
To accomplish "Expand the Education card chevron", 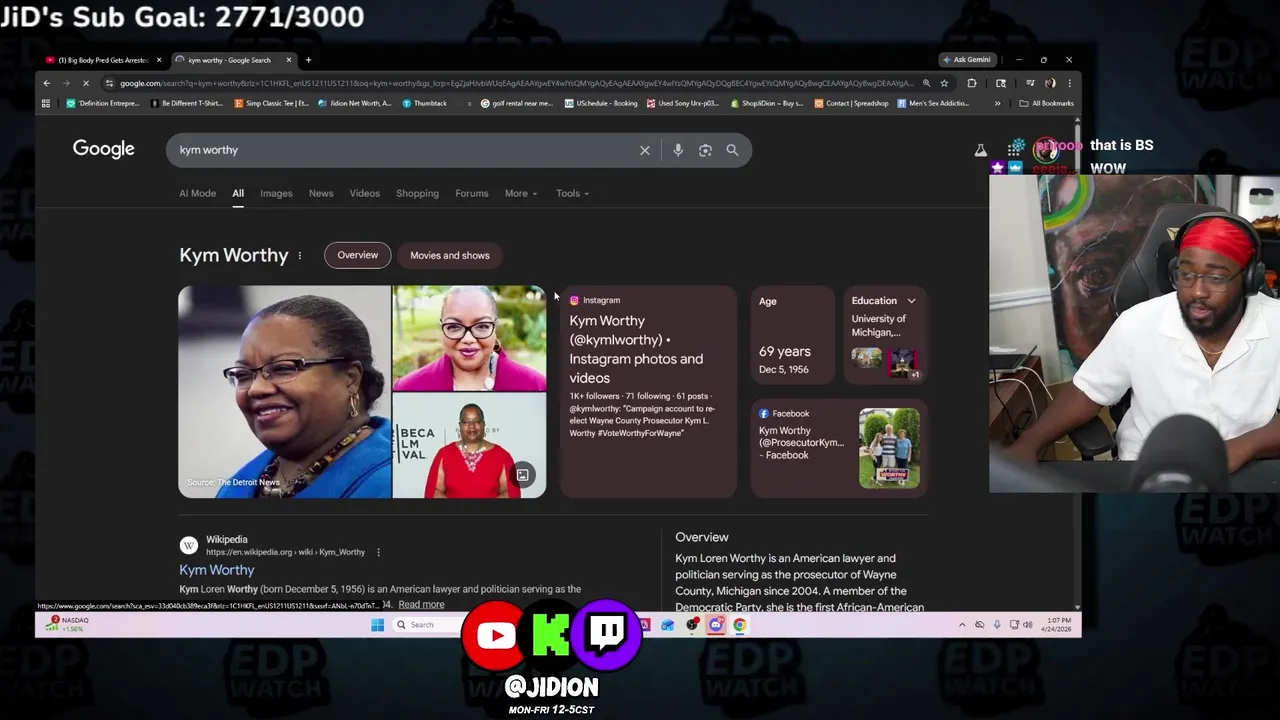I will [x=911, y=301].
